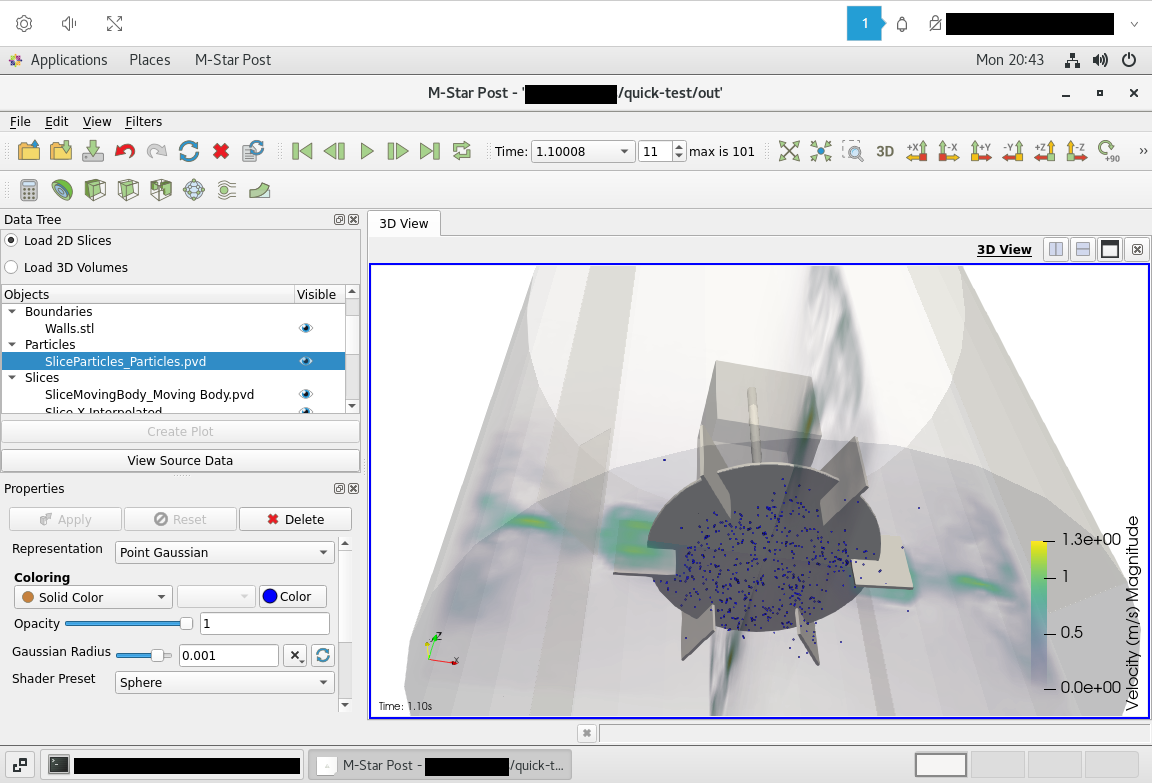The height and width of the screenshot is (783, 1152).
Task: Set view direction to -Y
Action: click(1013, 151)
